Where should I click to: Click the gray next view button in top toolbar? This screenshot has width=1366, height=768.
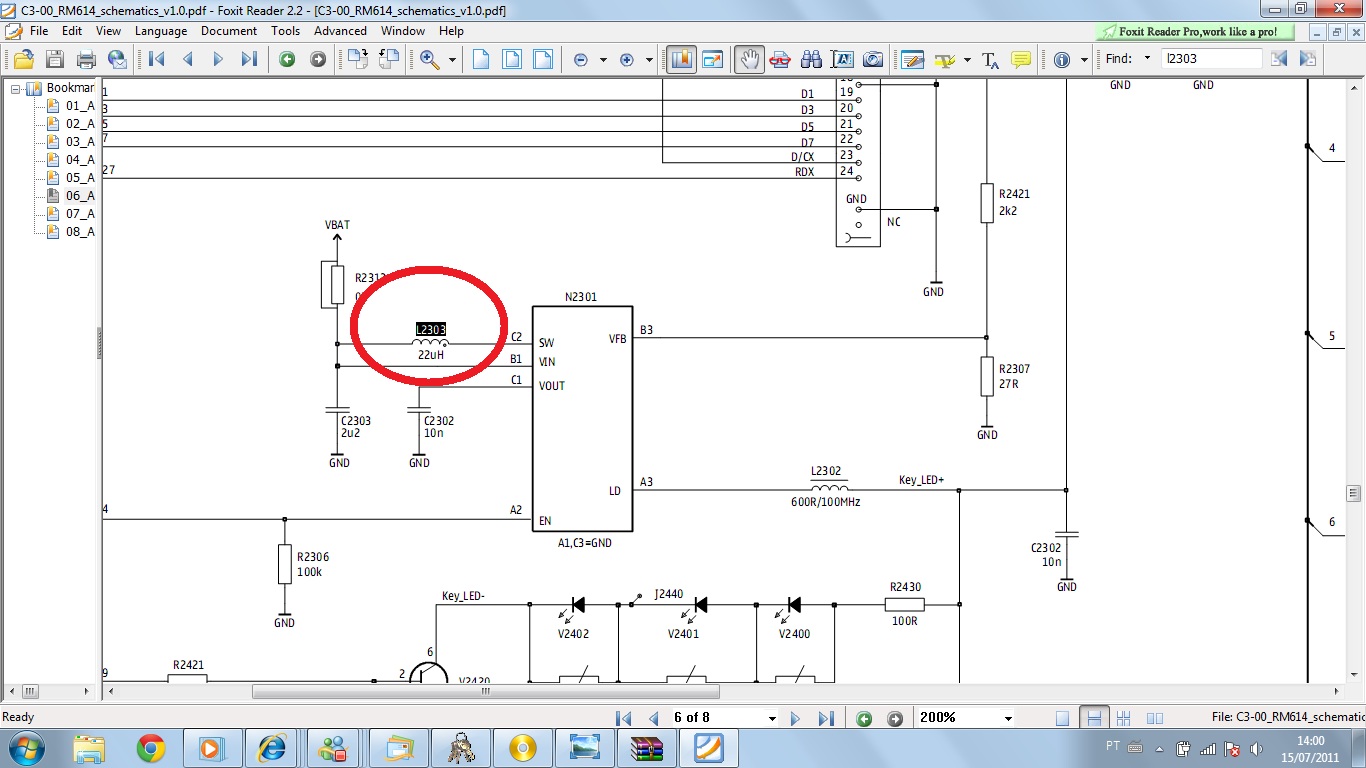[x=318, y=59]
